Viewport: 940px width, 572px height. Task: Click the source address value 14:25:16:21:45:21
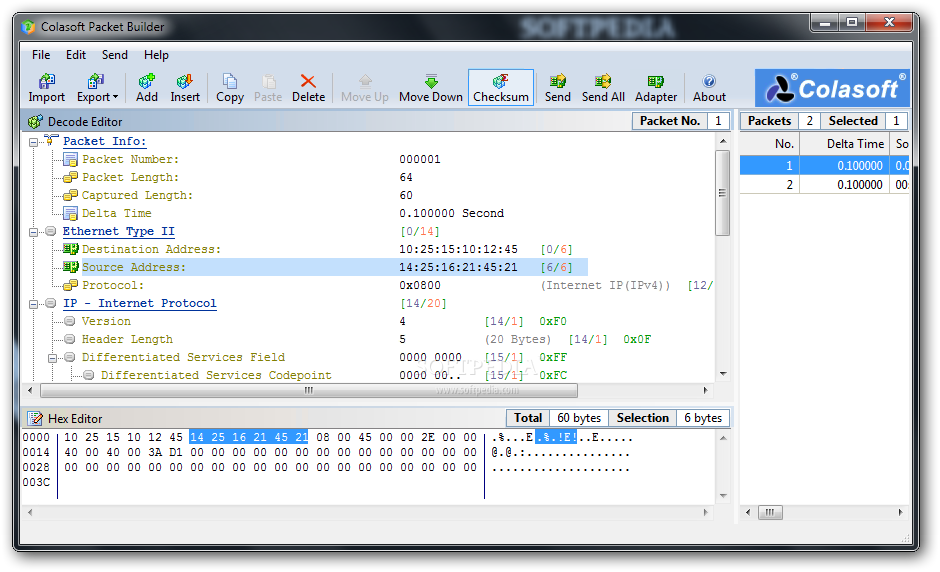point(458,267)
